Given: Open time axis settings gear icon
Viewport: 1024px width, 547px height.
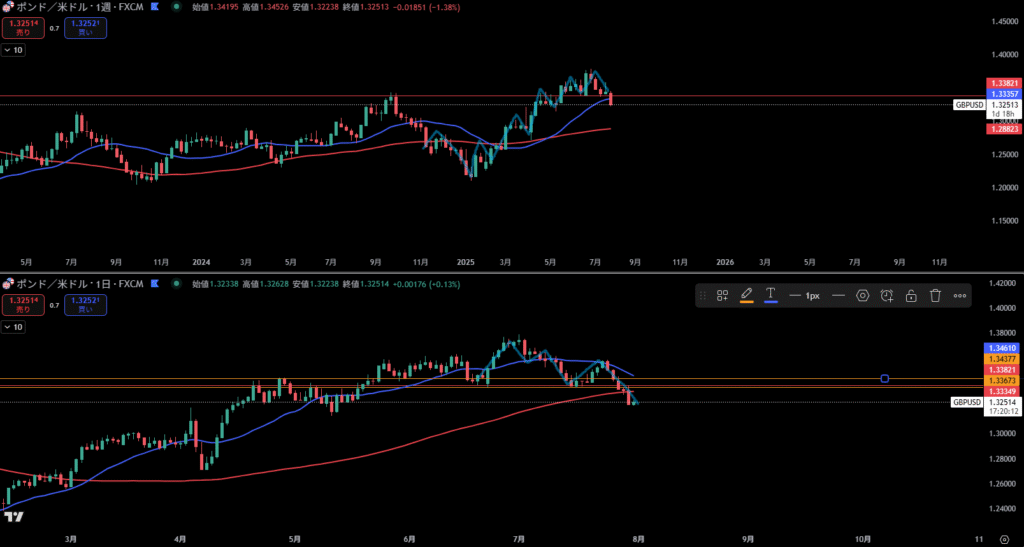Looking at the screenshot, I should tap(1005, 539).
